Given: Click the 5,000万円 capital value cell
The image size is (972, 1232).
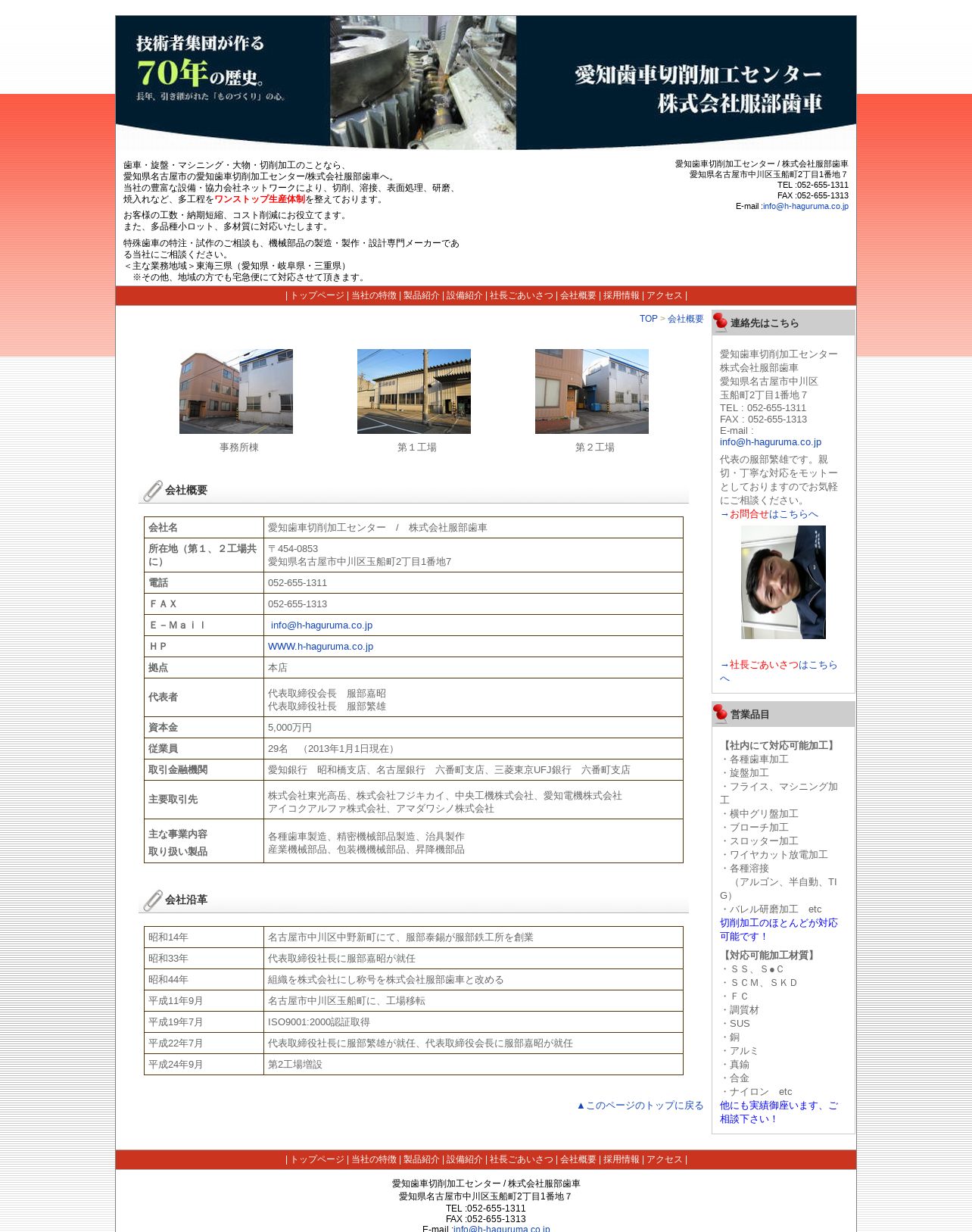Looking at the screenshot, I should point(473,728).
